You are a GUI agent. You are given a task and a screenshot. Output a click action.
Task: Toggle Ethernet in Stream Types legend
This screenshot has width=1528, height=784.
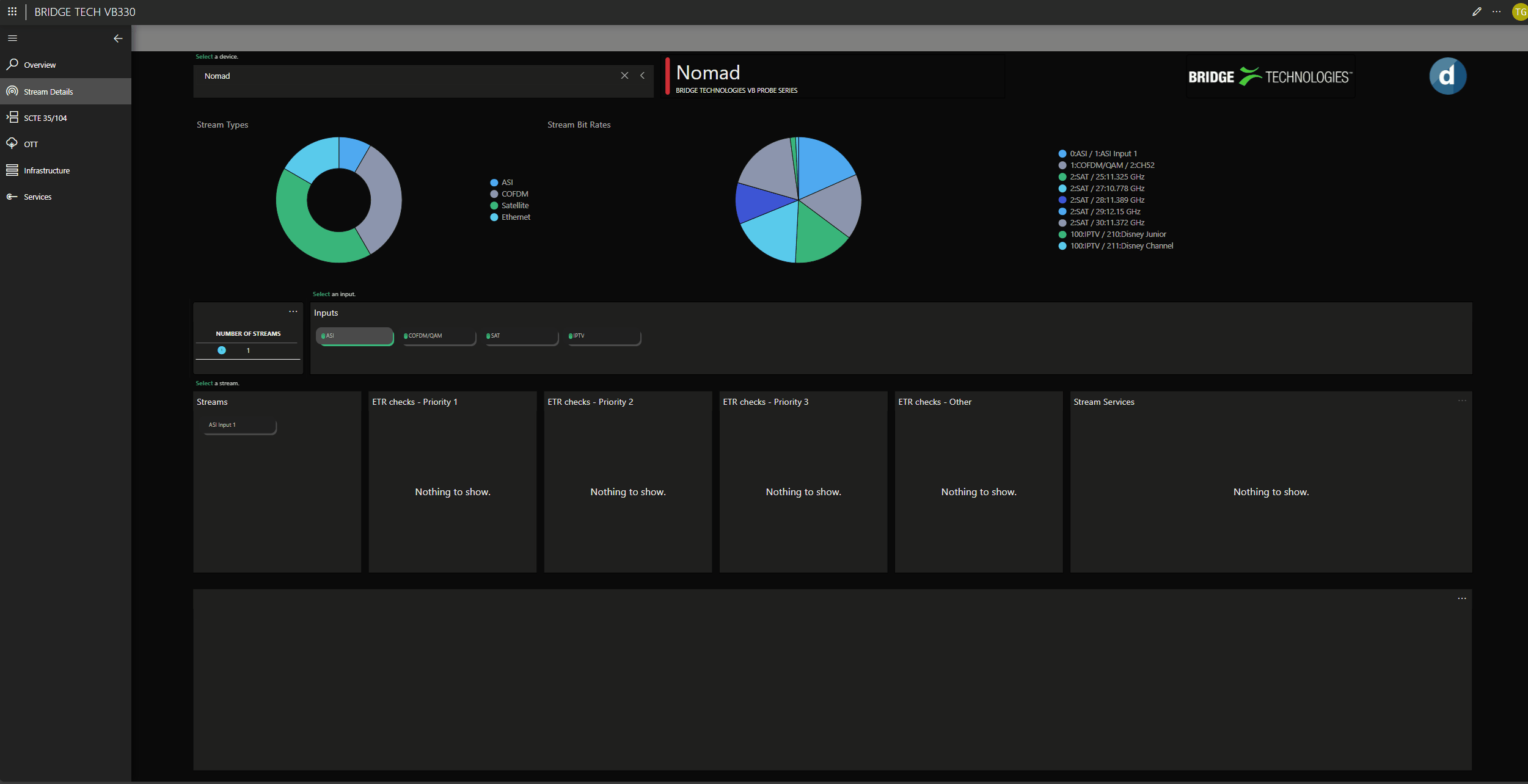click(x=510, y=217)
